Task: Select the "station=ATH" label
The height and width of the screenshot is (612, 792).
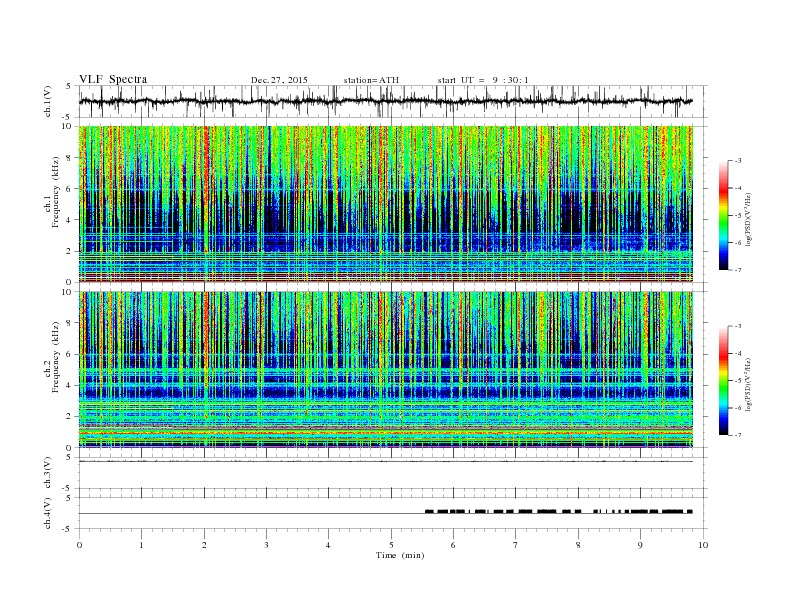Action: click(371, 80)
